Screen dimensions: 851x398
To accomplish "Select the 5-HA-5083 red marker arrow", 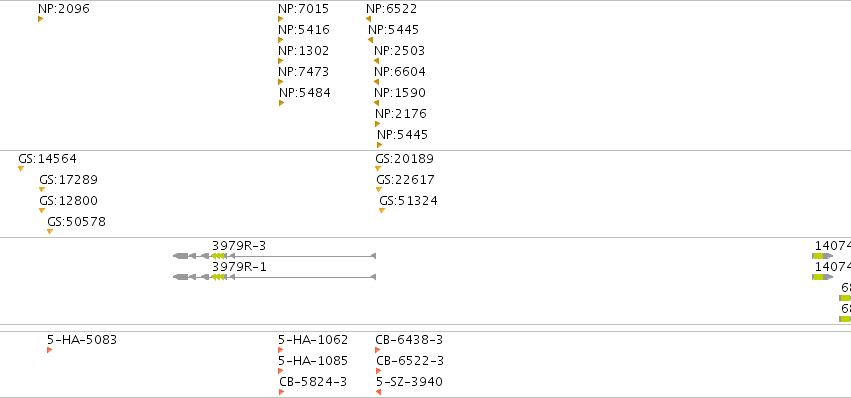I will point(49,350).
